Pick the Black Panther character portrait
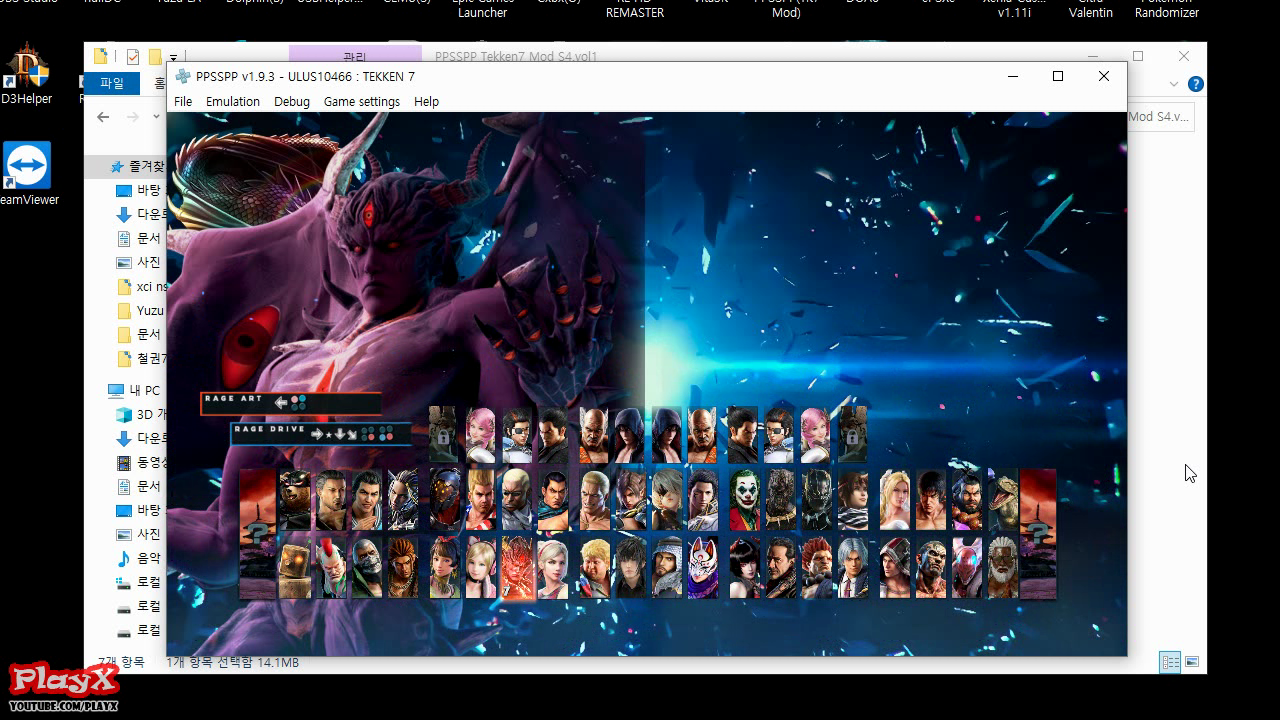This screenshot has height=720, width=1280. (818, 500)
